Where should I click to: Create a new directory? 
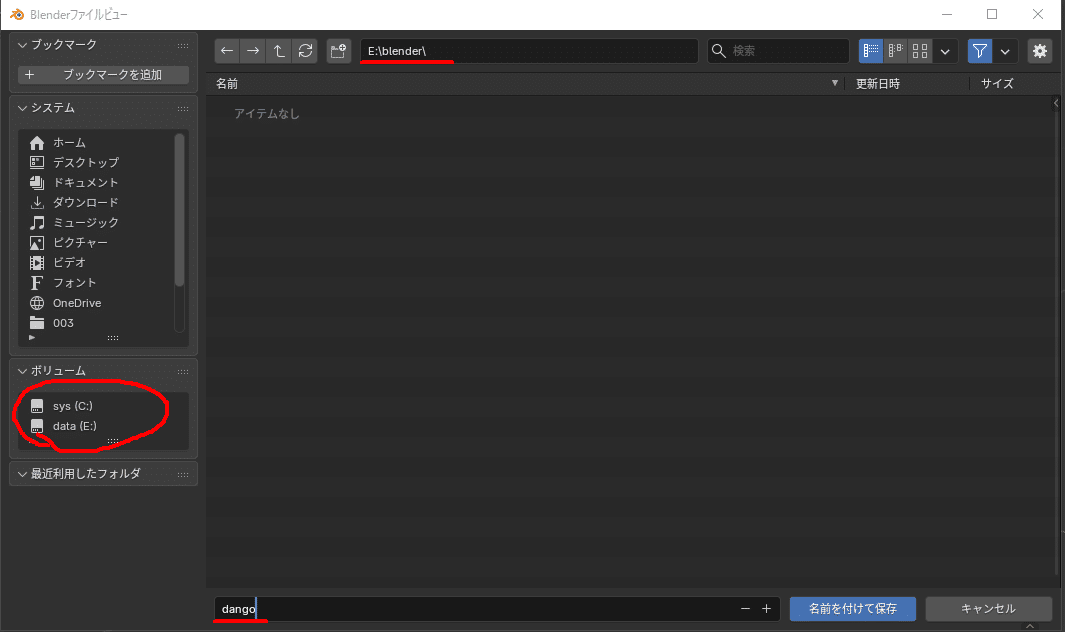tap(338, 51)
